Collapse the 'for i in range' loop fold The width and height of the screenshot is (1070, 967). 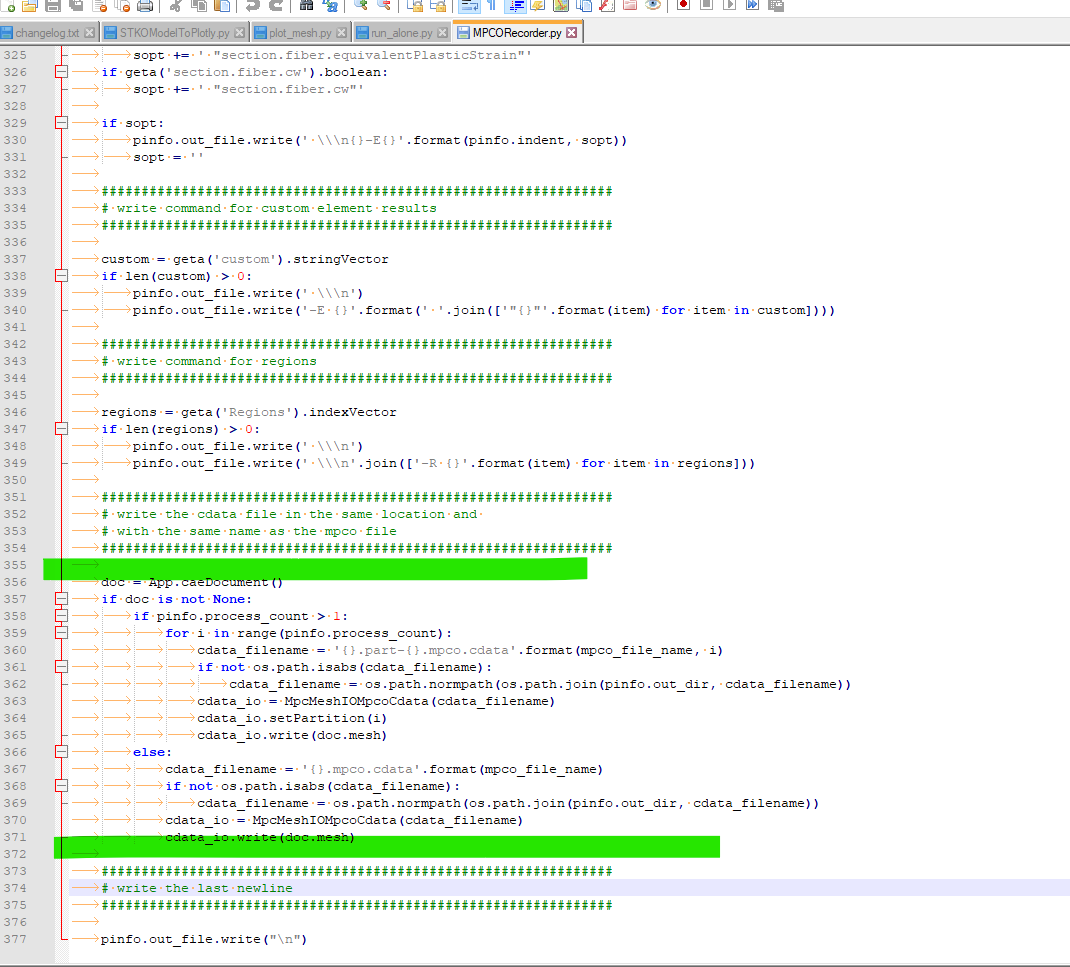click(x=61, y=633)
